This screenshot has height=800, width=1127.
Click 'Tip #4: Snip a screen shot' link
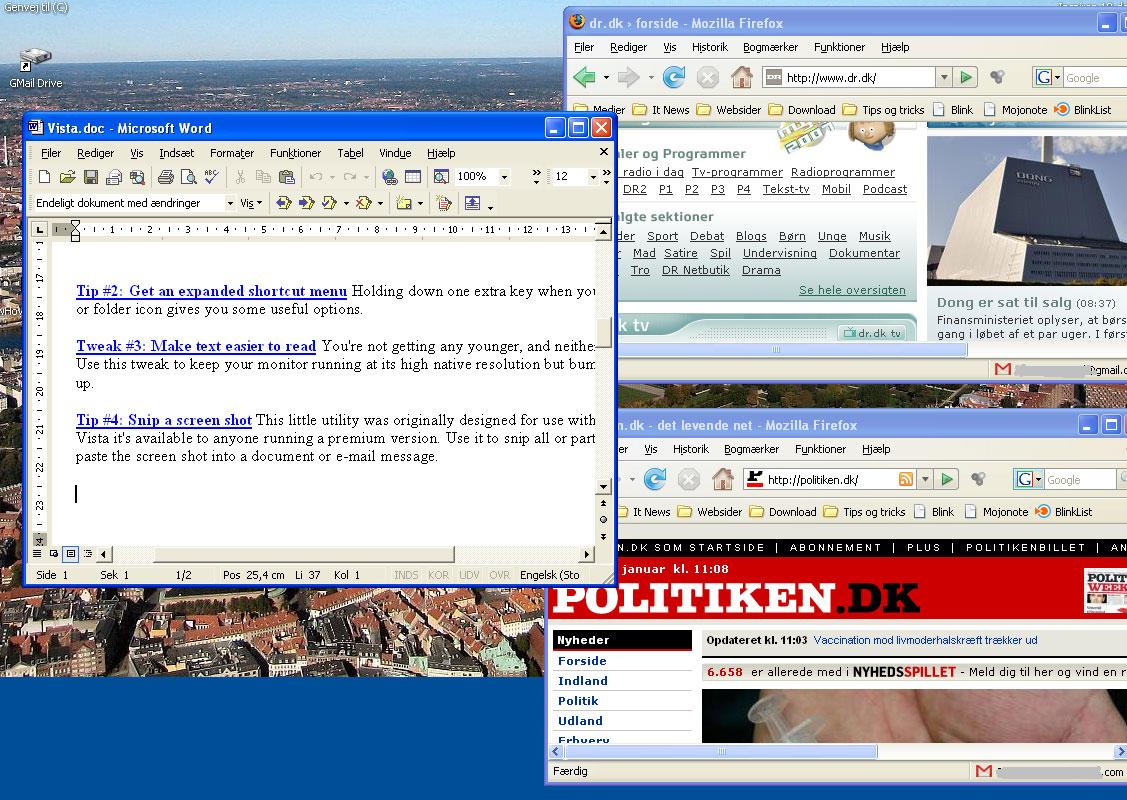click(164, 420)
